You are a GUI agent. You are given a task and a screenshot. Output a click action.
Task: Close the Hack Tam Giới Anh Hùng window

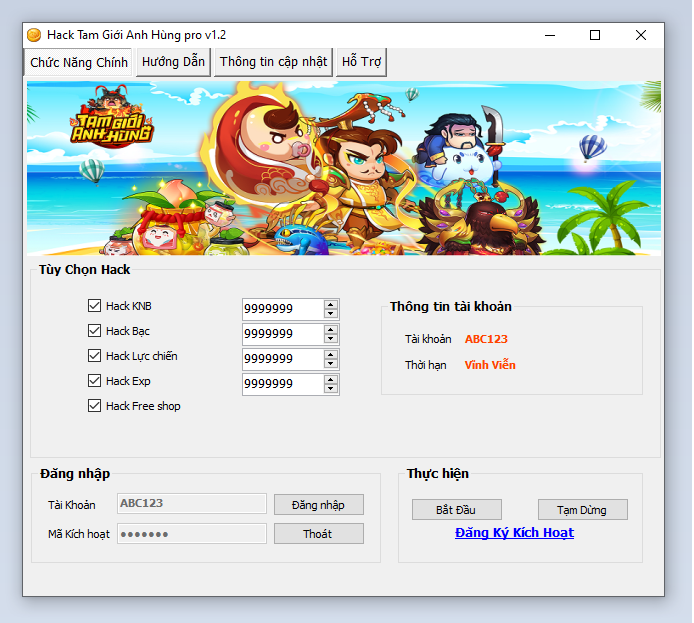[x=641, y=35]
